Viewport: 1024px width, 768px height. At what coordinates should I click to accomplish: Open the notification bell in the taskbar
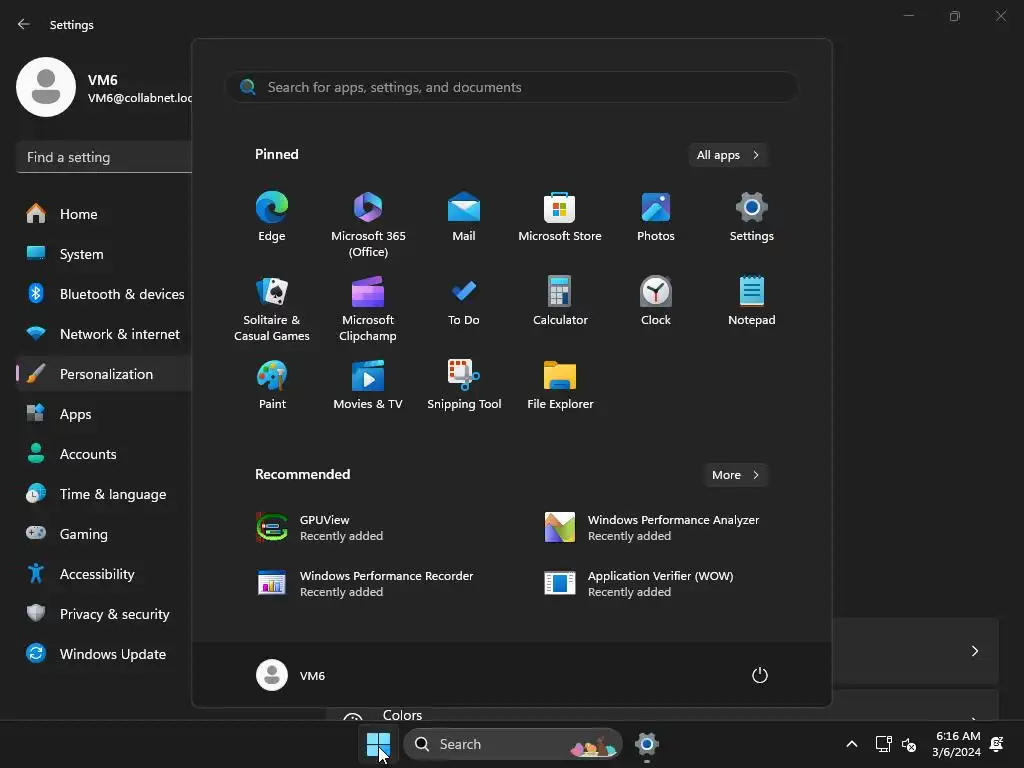[997, 744]
